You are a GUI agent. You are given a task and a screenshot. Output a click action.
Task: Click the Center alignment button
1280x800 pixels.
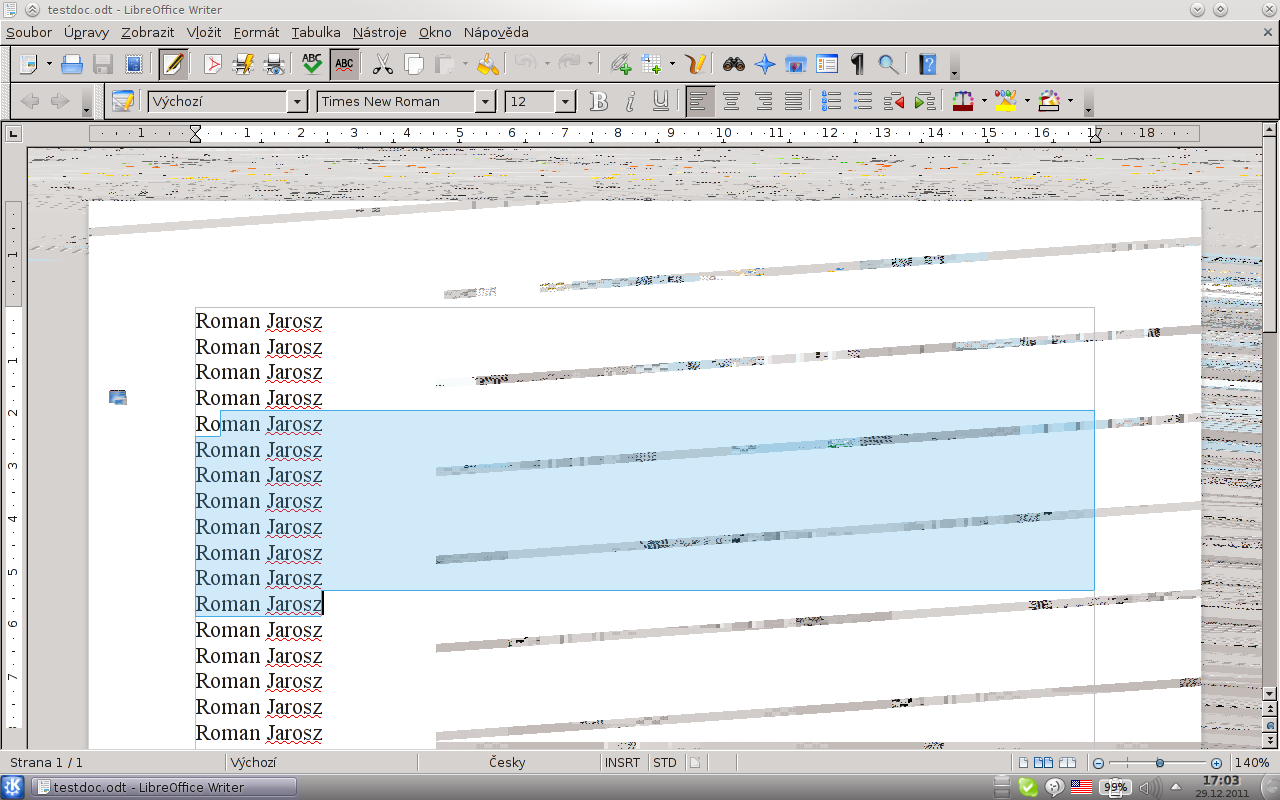click(732, 101)
